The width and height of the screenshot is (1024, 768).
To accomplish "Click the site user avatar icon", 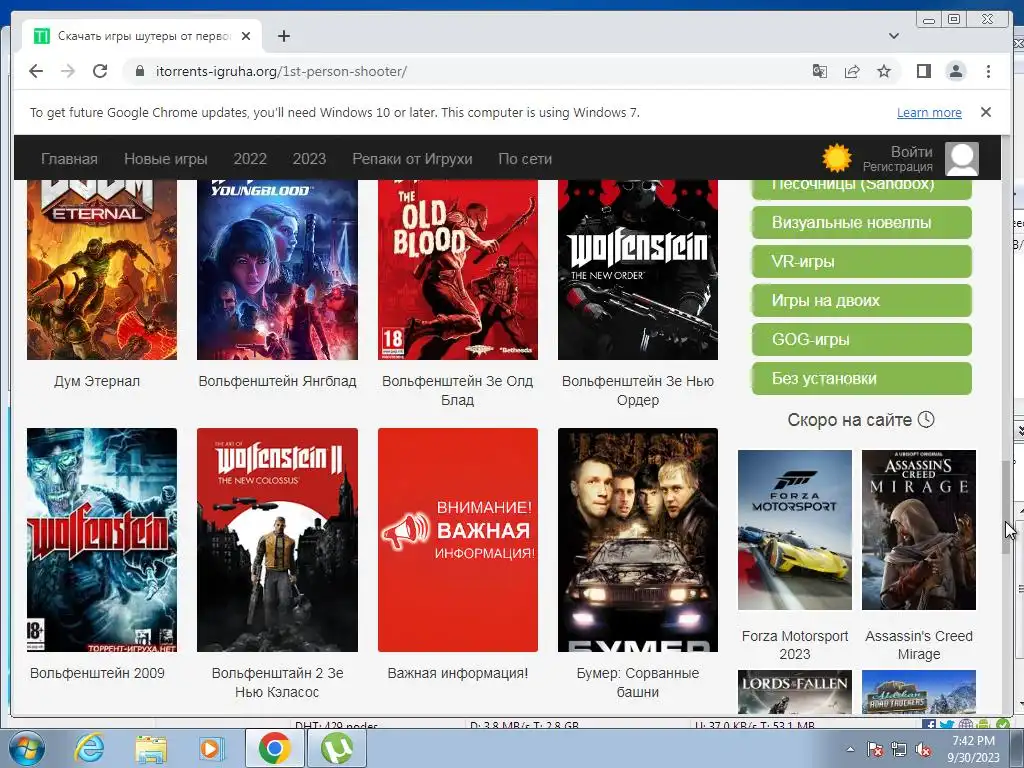I will click(962, 159).
